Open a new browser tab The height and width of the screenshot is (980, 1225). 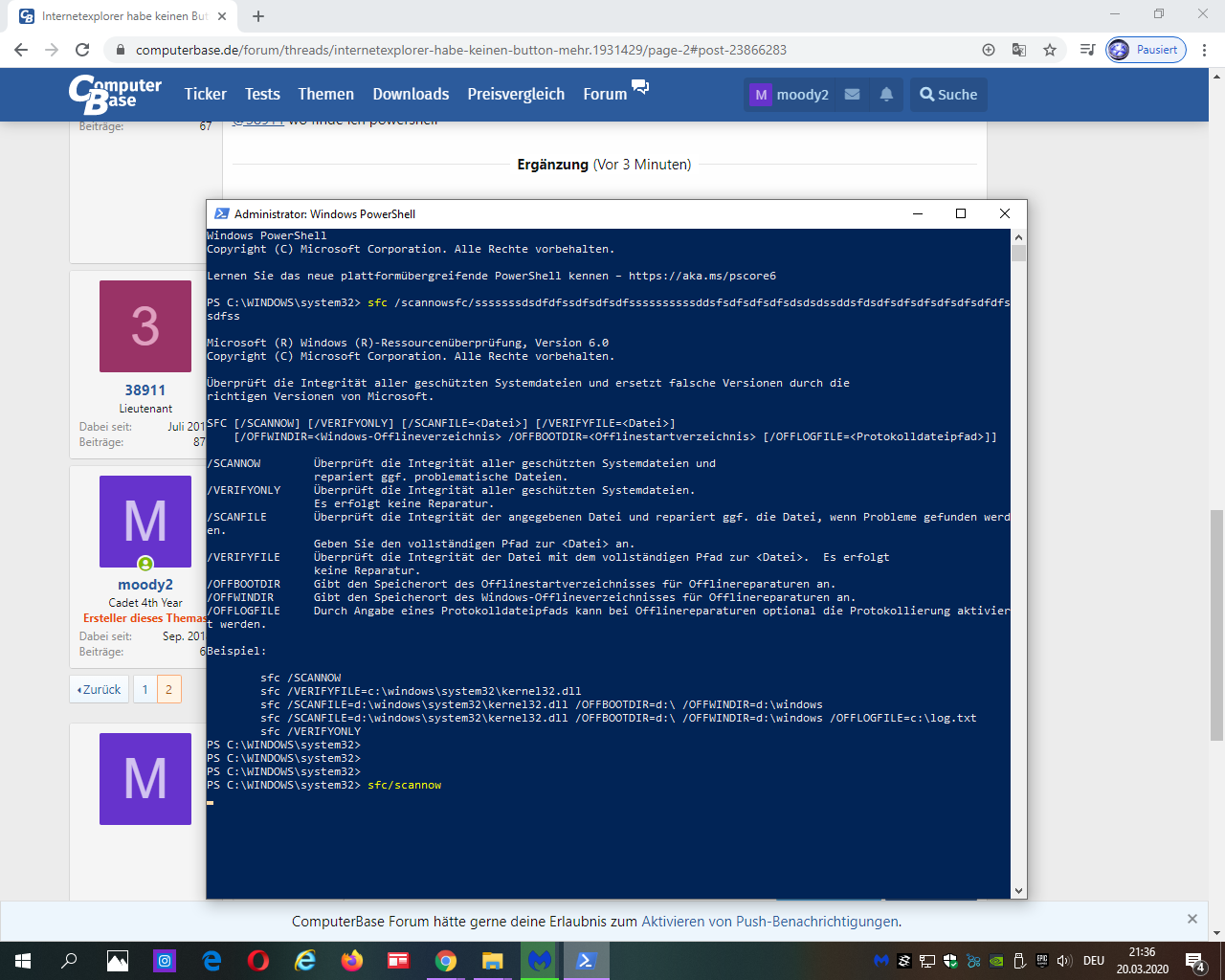tap(258, 16)
